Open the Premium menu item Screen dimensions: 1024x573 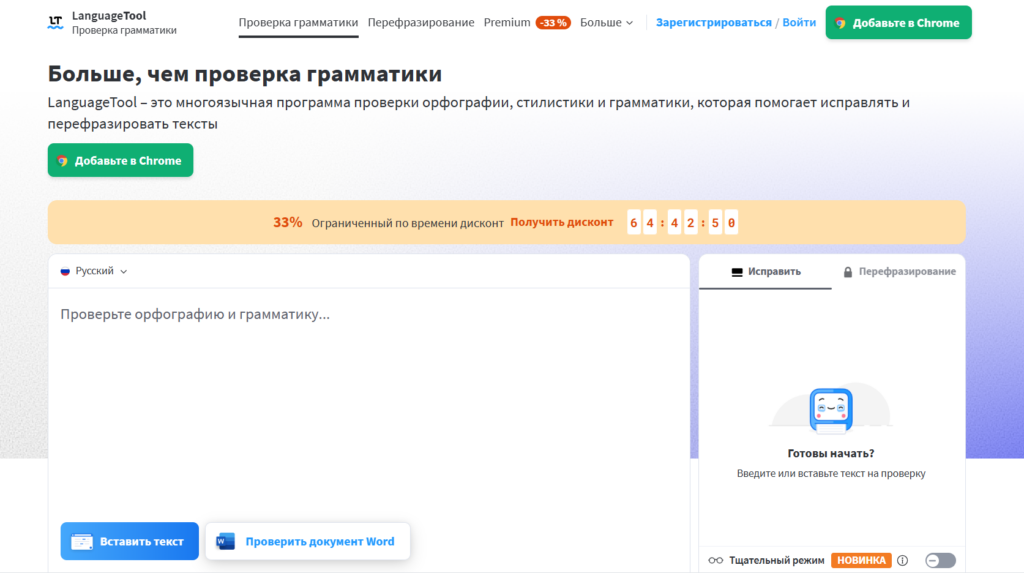tap(507, 22)
